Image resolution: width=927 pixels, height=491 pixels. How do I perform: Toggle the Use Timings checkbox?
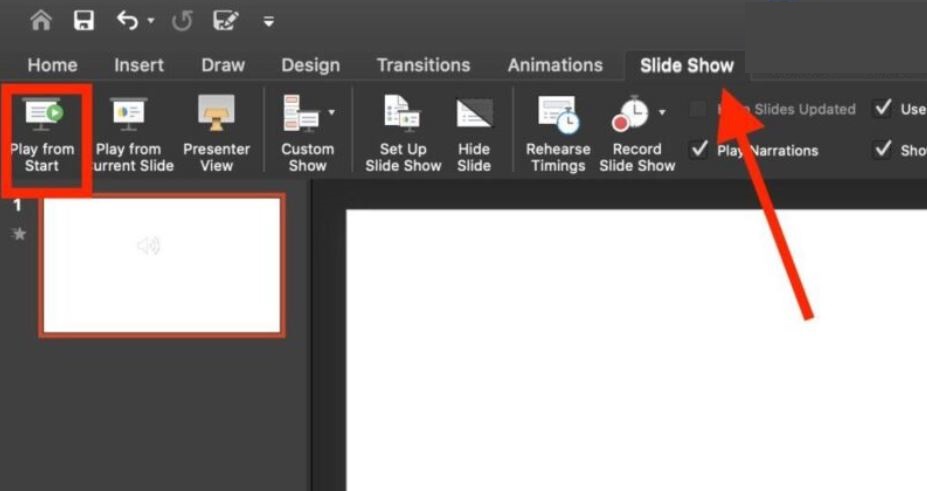point(882,109)
